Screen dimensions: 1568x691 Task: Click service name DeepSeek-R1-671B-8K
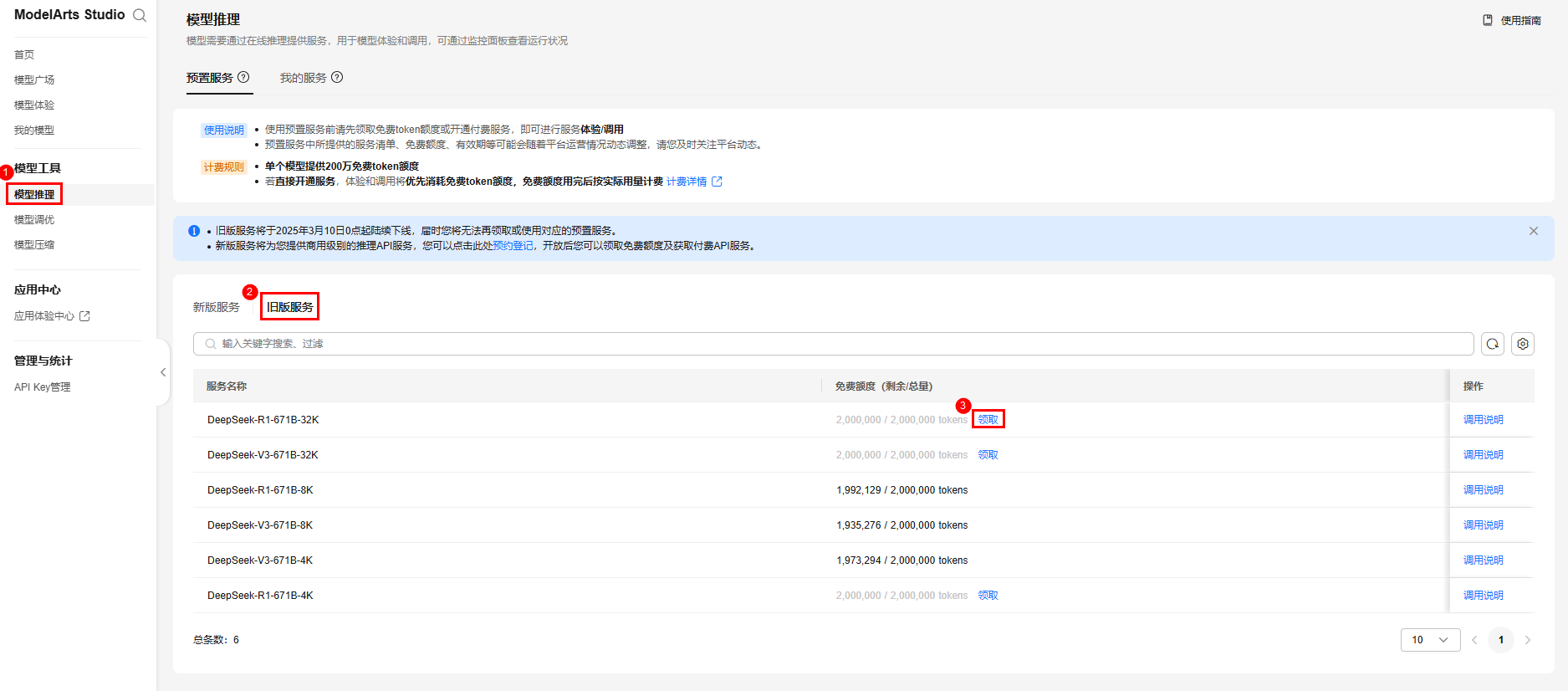(x=260, y=490)
